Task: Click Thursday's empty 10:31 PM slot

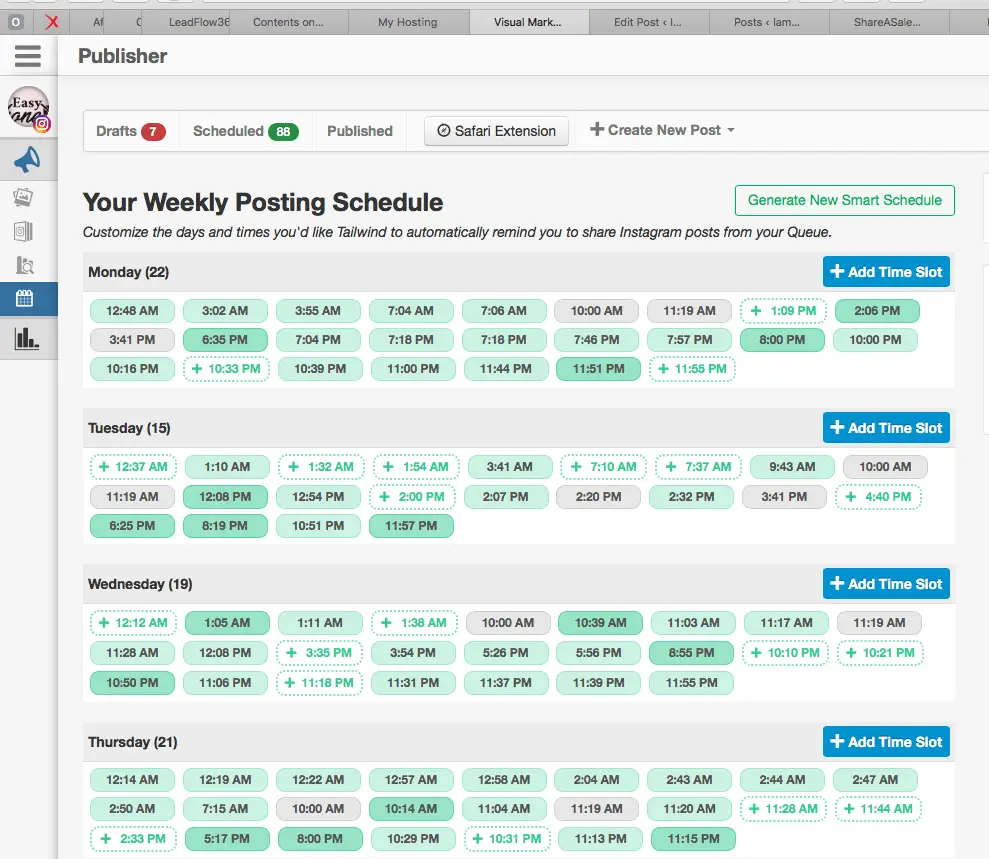Action: pos(507,839)
